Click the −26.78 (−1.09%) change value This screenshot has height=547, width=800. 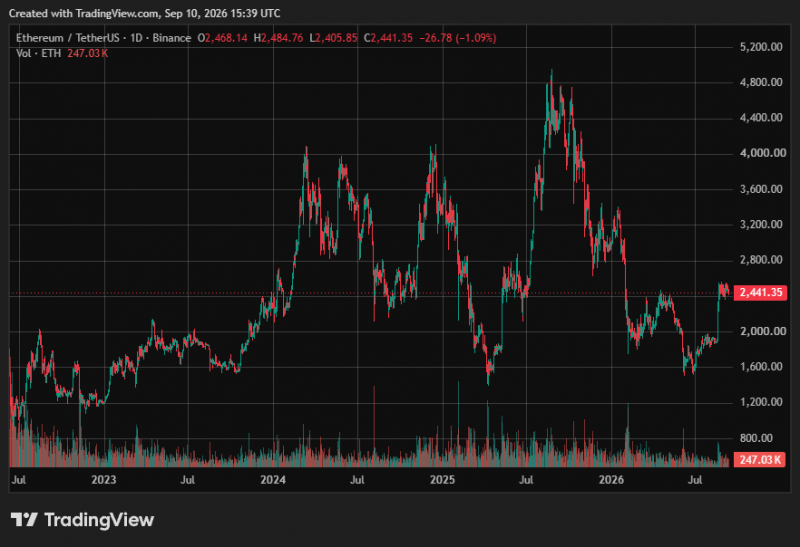coord(458,38)
